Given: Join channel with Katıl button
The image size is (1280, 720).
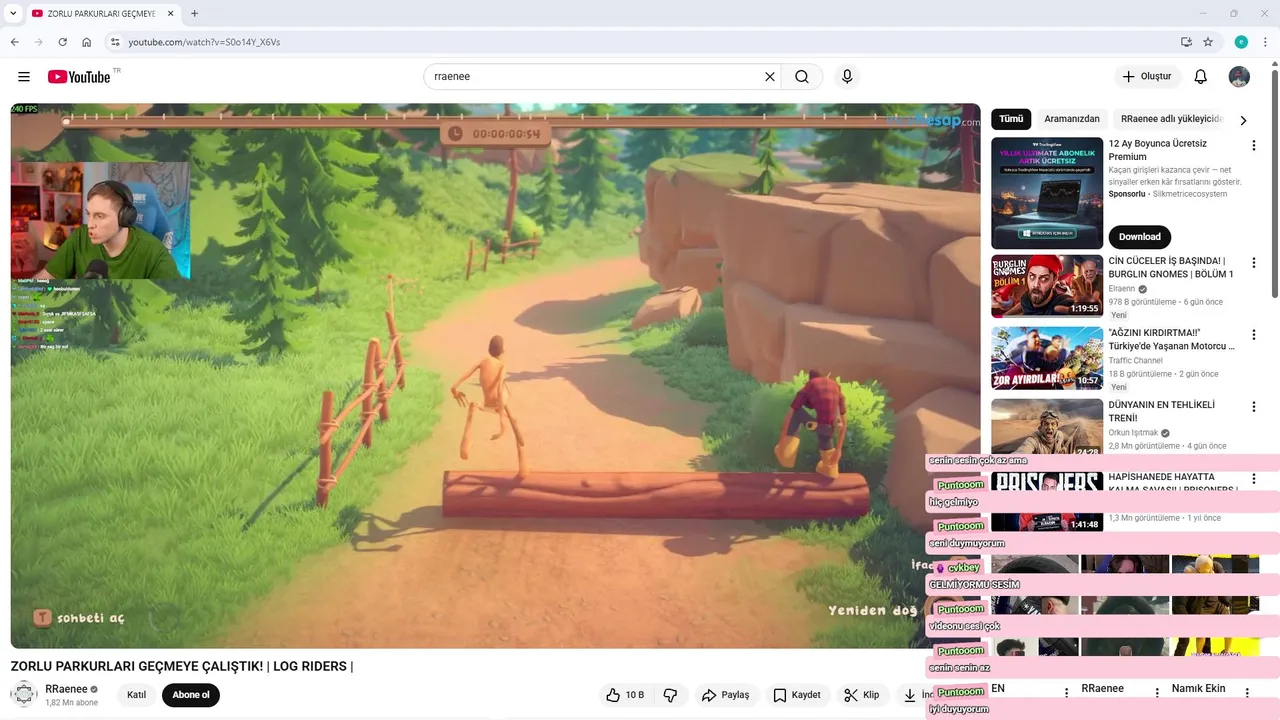Looking at the screenshot, I should pyautogui.click(x=136, y=695).
